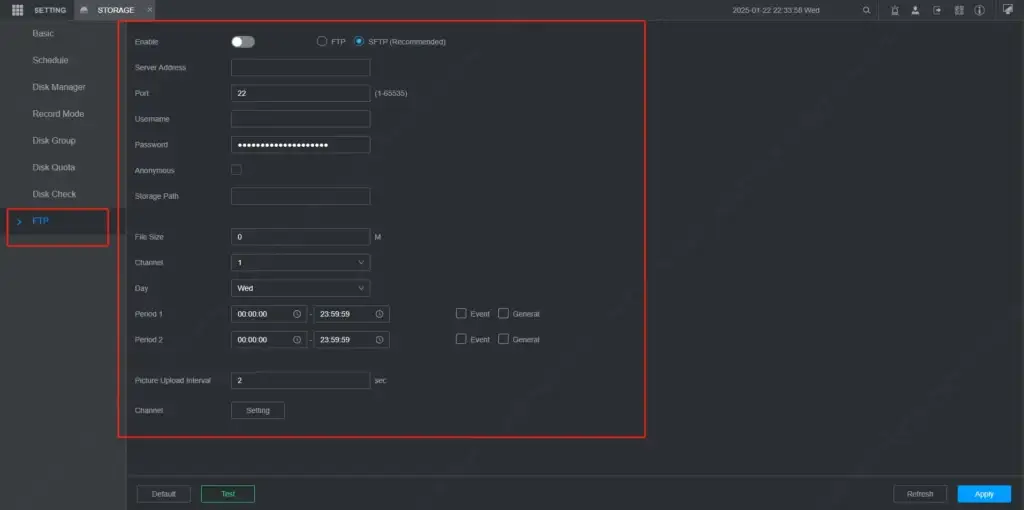Screen dimensions: 1024x510
Task: Click Period 1 start time field
Action: pyautogui.click(x=269, y=314)
